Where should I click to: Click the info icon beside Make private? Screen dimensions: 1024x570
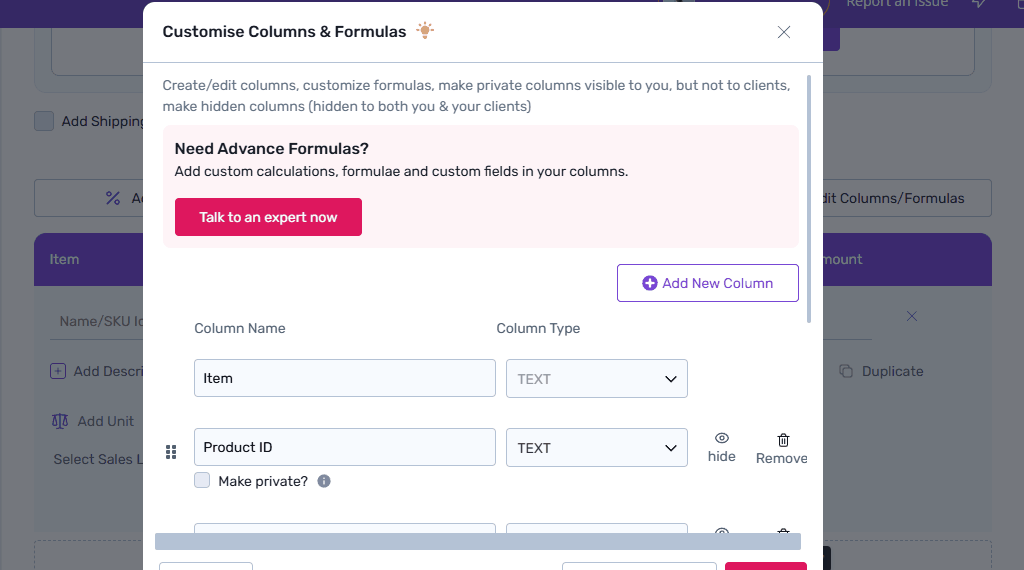pos(324,481)
